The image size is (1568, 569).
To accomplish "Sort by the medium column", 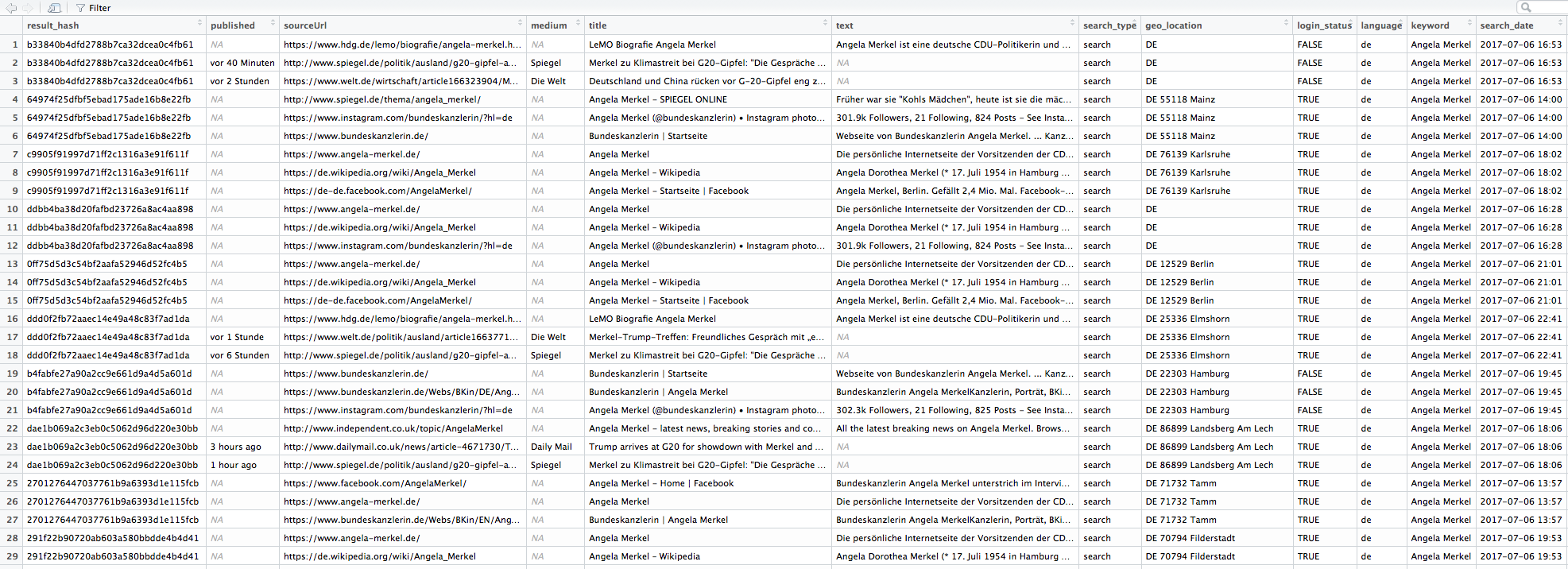I will pyautogui.click(x=555, y=25).
